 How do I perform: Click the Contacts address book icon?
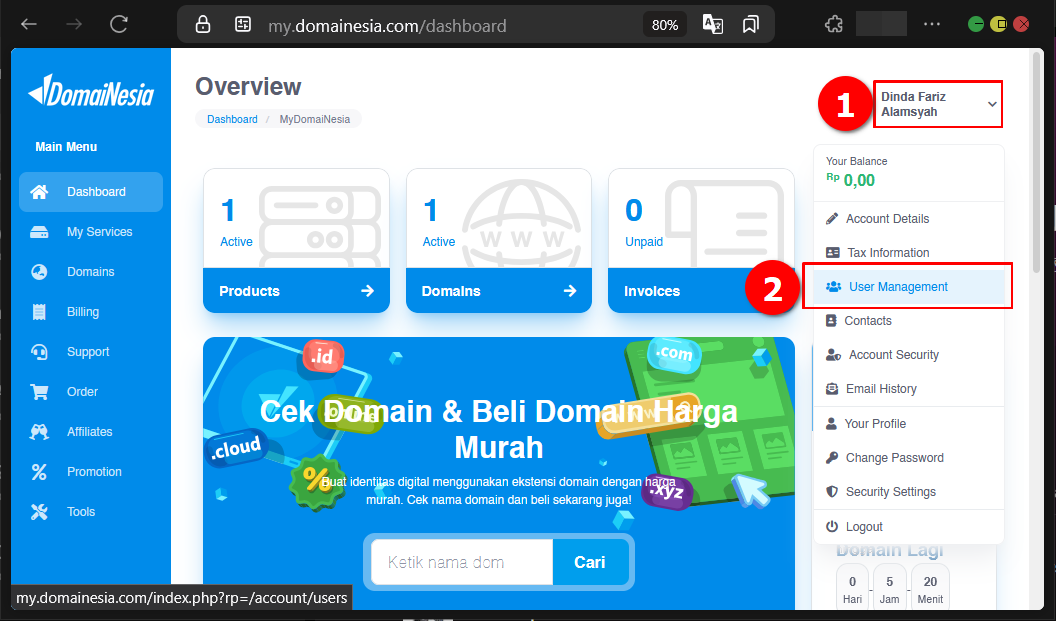coord(832,321)
